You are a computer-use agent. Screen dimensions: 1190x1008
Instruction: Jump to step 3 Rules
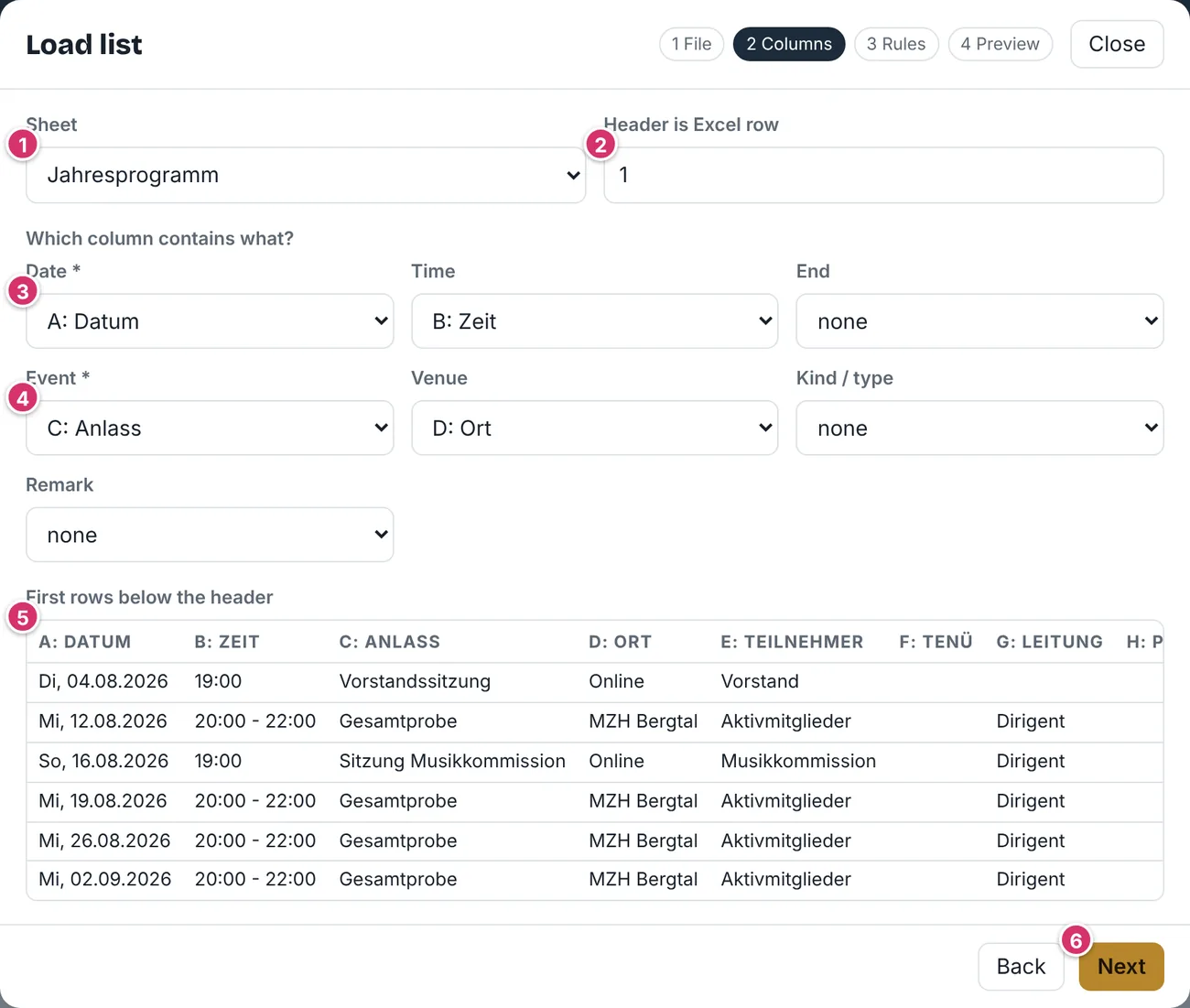click(896, 44)
